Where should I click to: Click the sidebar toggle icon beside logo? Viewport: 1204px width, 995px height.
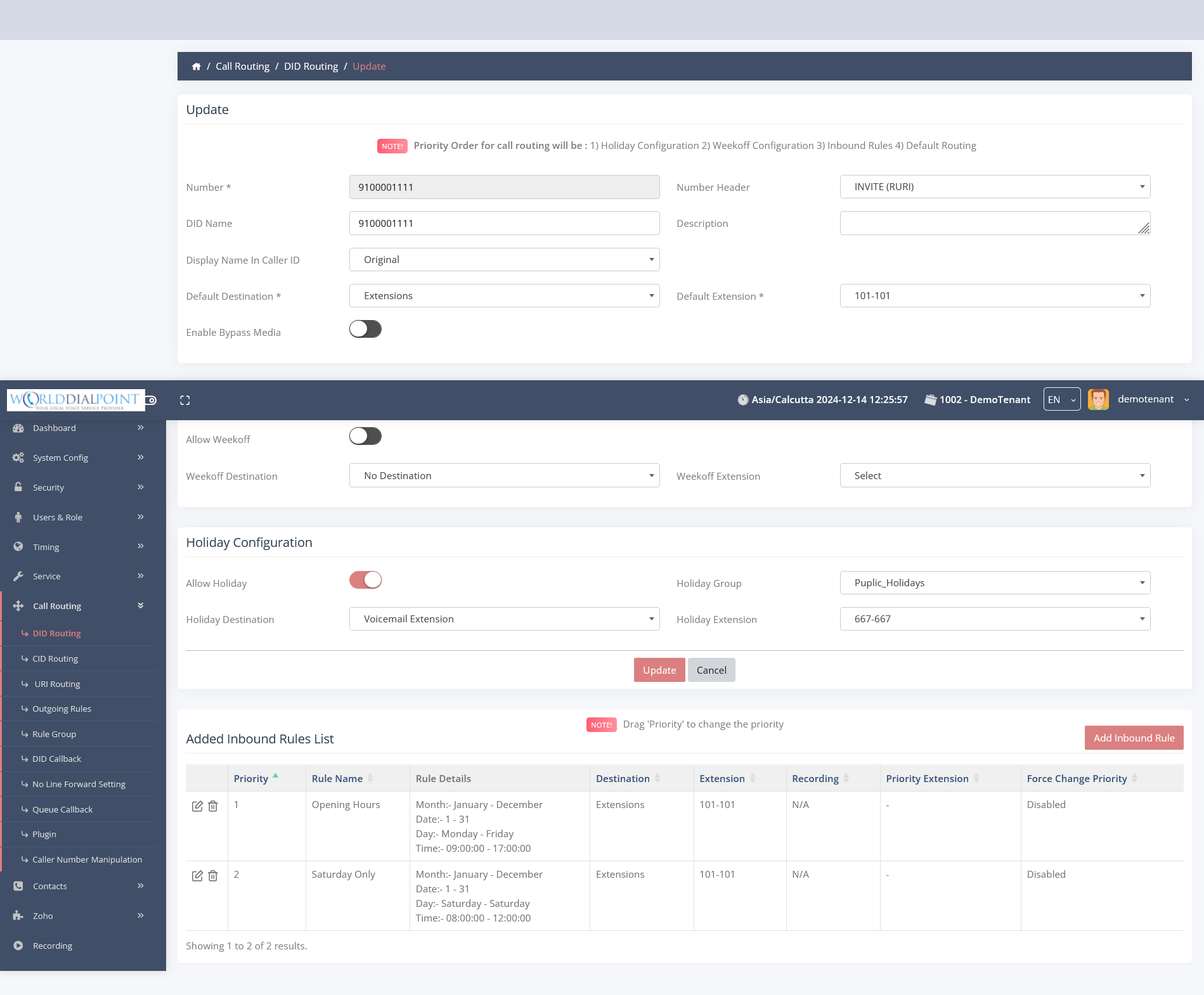[152, 400]
